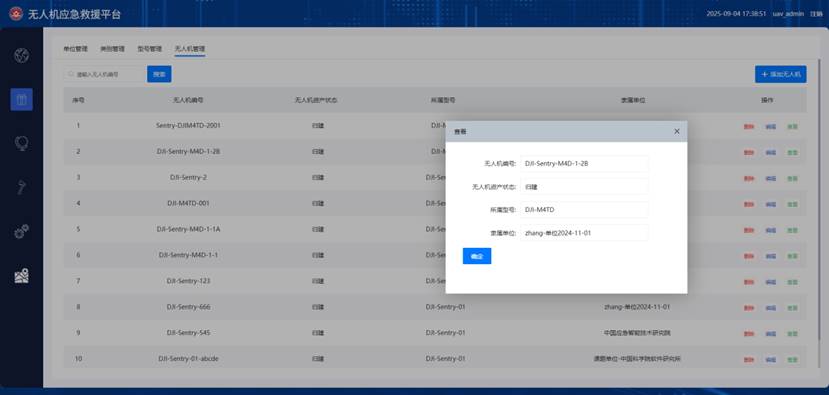Click the 中国应急管理技术研究院 unit cell in row 9
Screen dimensions: 829x395
[x=637, y=333]
